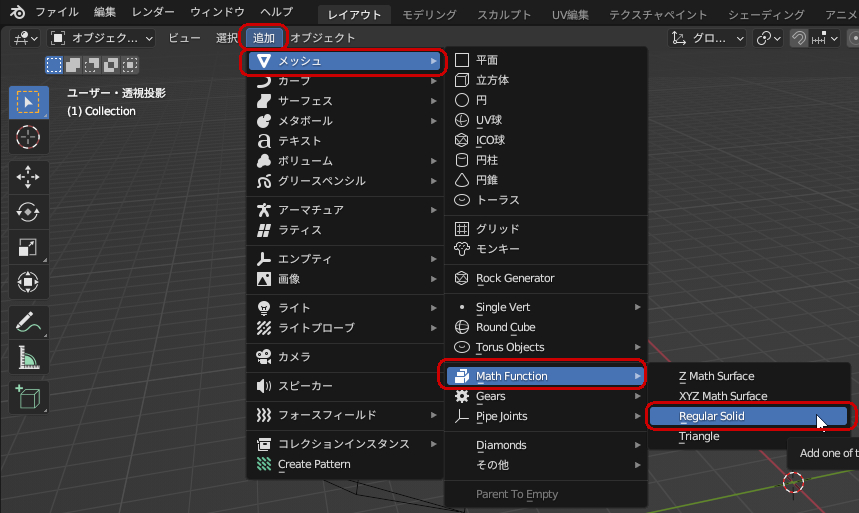Open the editor type dropdown
Image resolution: width=859 pixels, height=513 pixels.
click(x=26, y=38)
